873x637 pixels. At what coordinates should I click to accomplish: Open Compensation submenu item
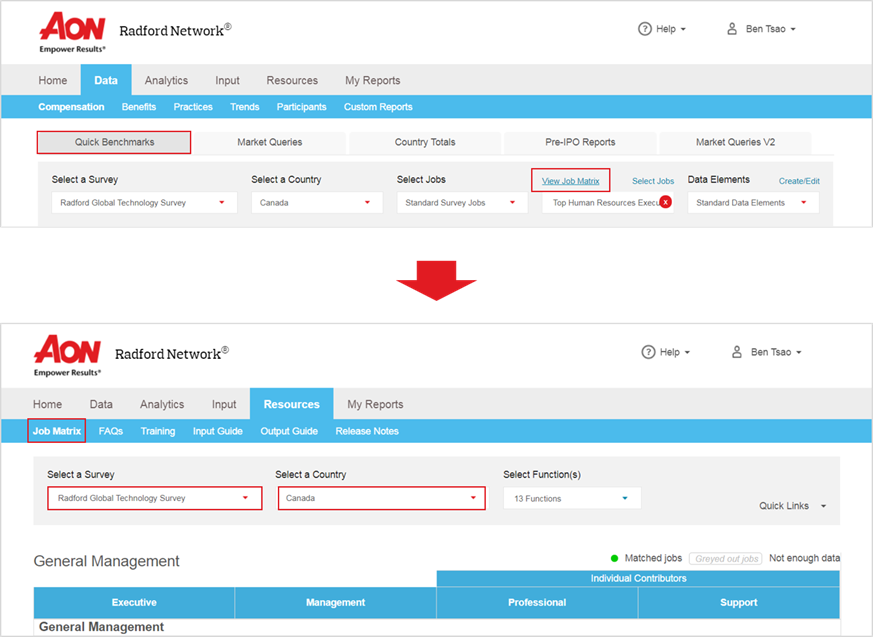[x=71, y=107]
